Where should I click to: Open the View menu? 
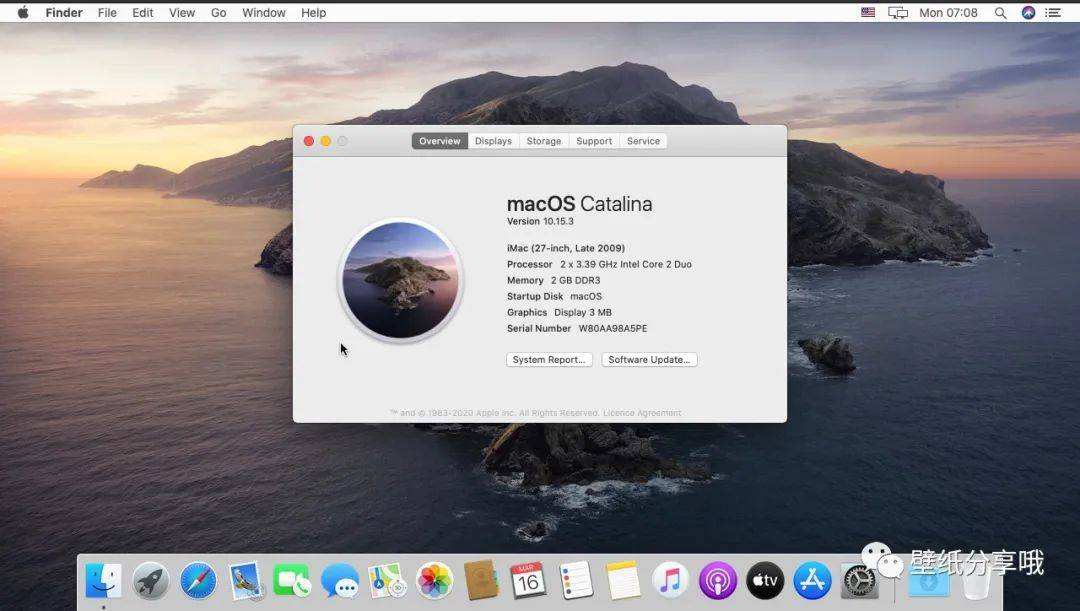(182, 12)
